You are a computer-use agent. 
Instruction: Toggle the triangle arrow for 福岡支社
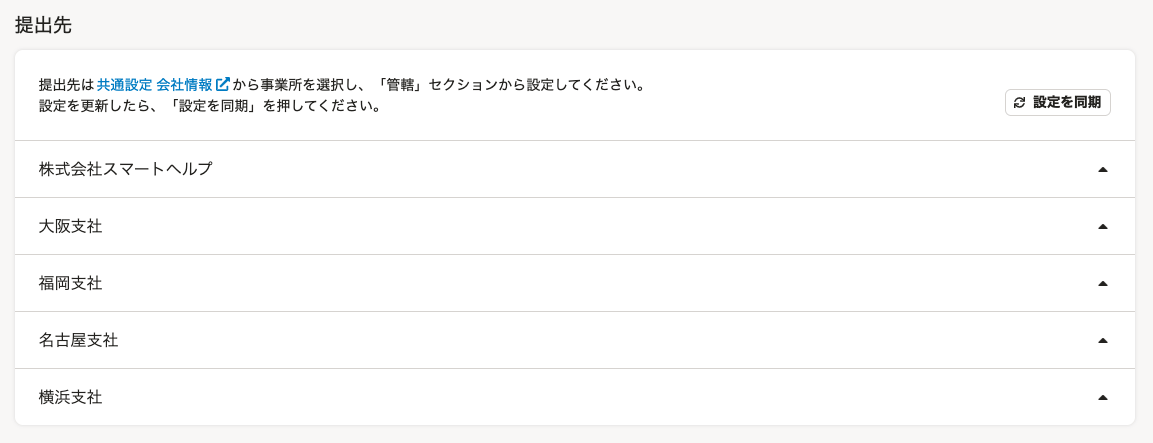tap(1102, 283)
